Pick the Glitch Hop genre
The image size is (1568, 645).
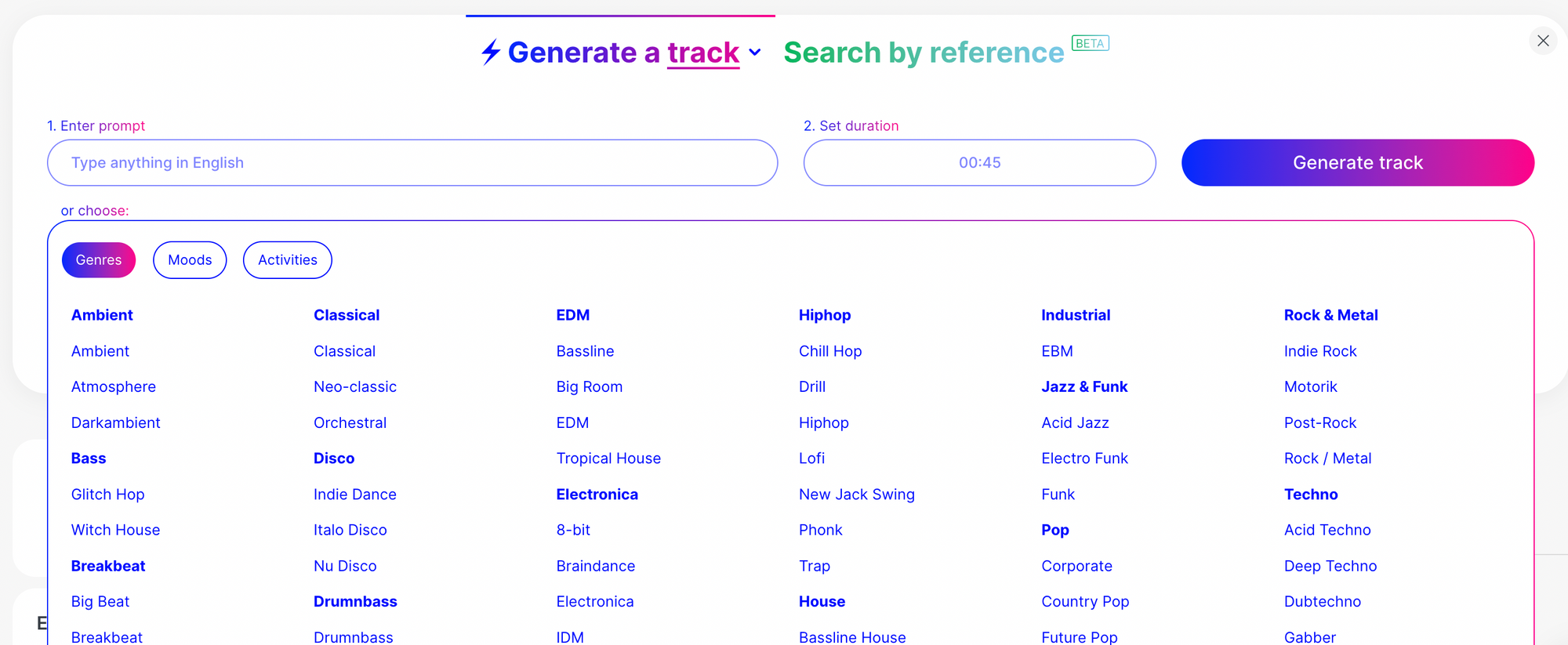click(108, 495)
